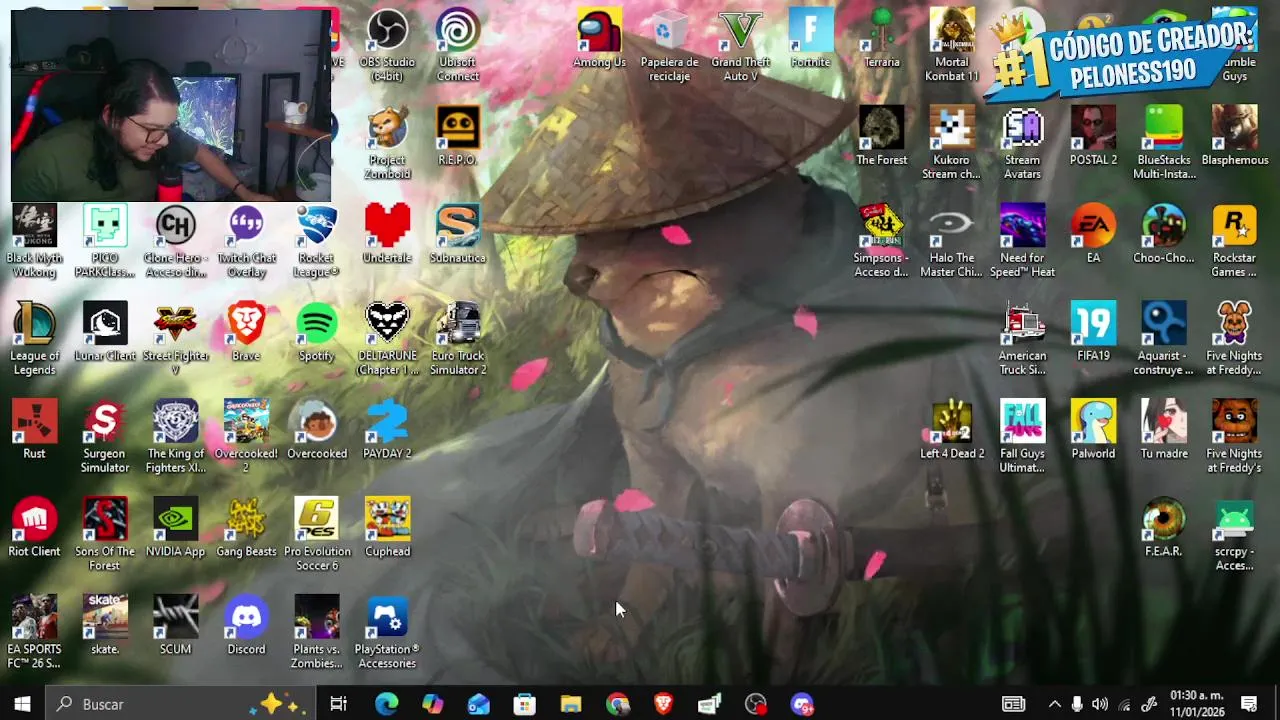Select the Discord desktop icon
This screenshot has height=720, width=1280.
246,627
